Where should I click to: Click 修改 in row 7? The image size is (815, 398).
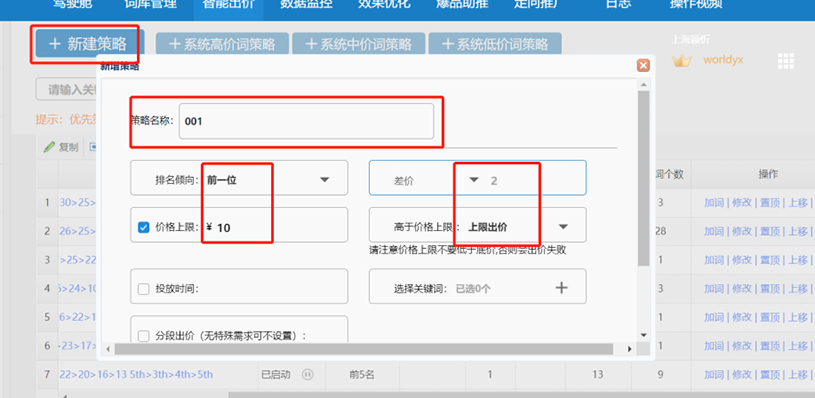pyautogui.click(x=741, y=374)
